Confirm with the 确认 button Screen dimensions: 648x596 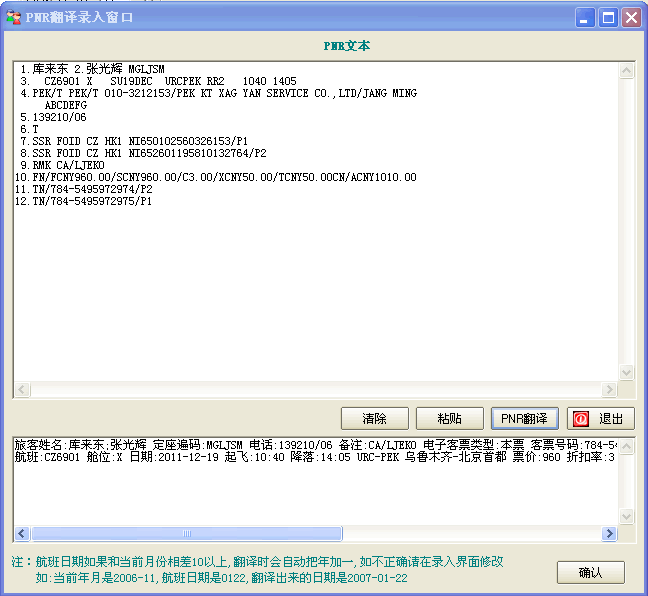[591, 572]
